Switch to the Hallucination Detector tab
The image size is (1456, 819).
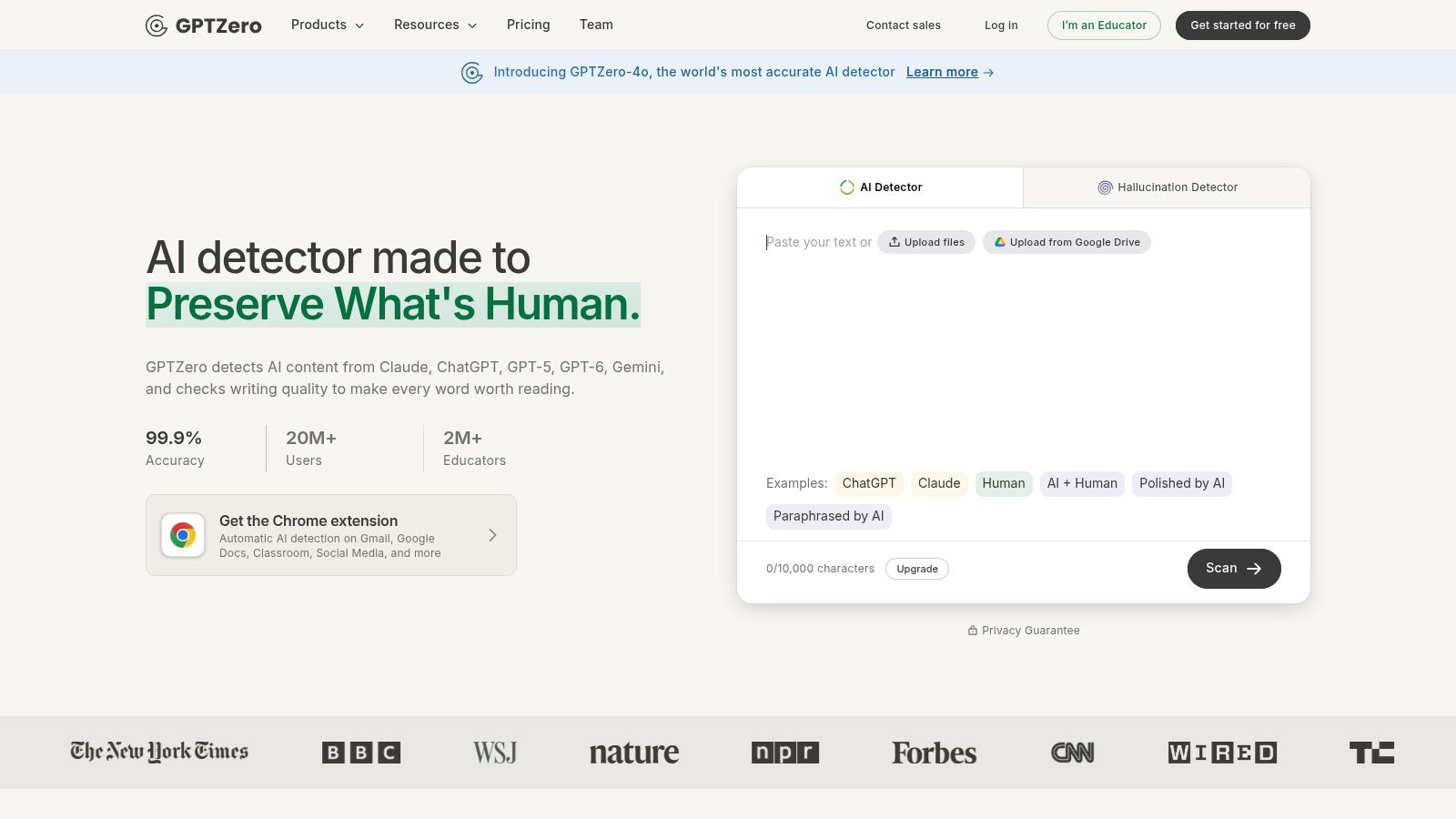click(1168, 187)
